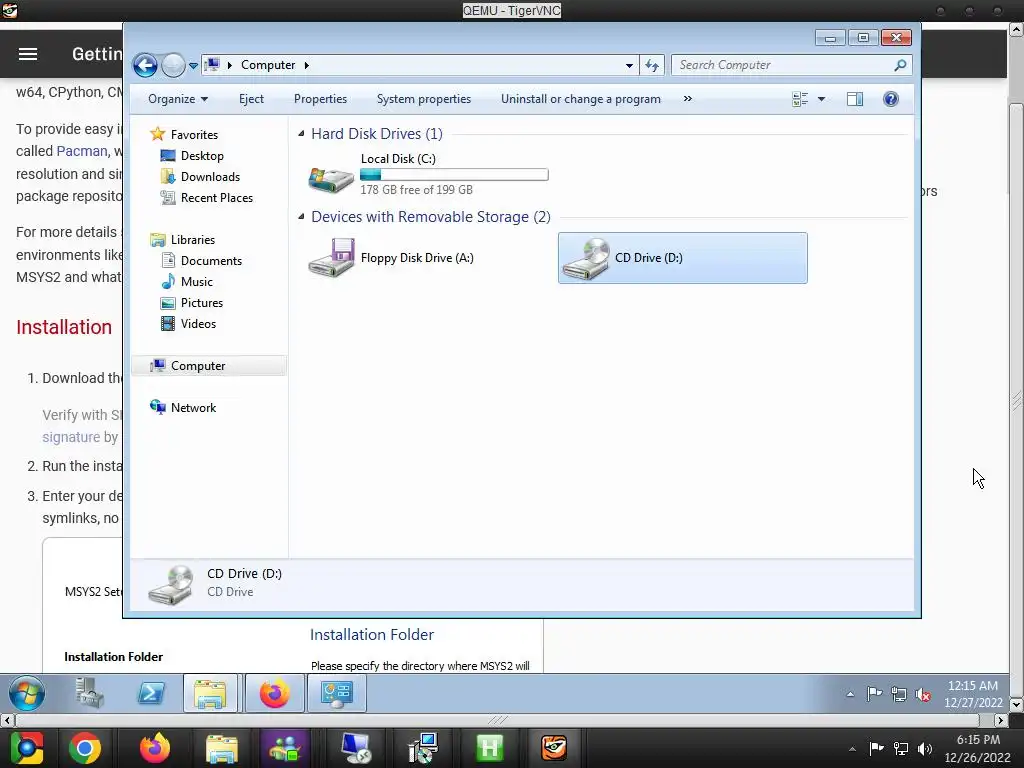The width and height of the screenshot is (1024, 768).
Task: Switch to Firefox in guest taskbar
Action: (274, 693)
